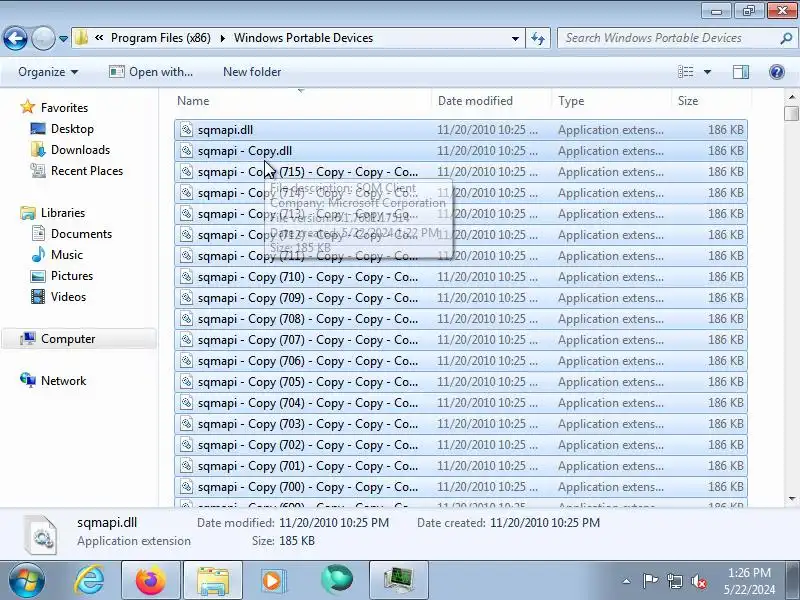800x600 pixels.
Task: Refresh the folder view
Action: pos(538,38)
